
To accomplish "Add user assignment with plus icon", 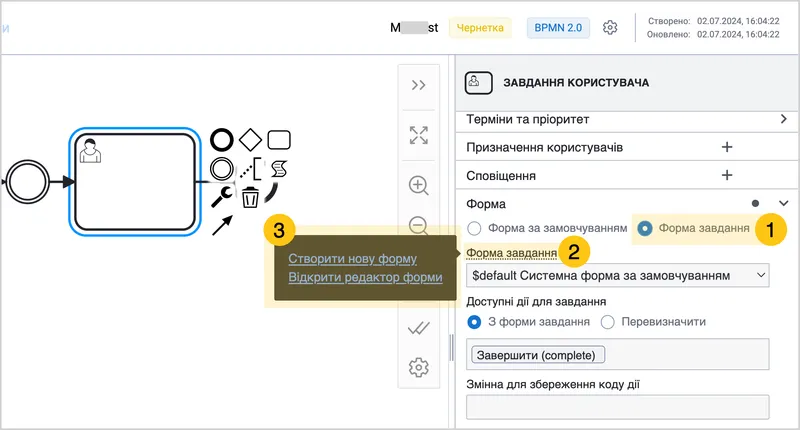I will coord(727,147).
